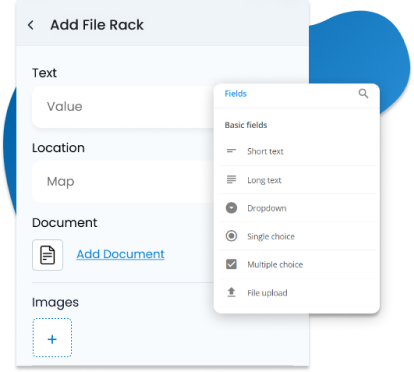Pick the Single choice radio icon
Viewport: 414px width, 372px height.
point(231,236)
